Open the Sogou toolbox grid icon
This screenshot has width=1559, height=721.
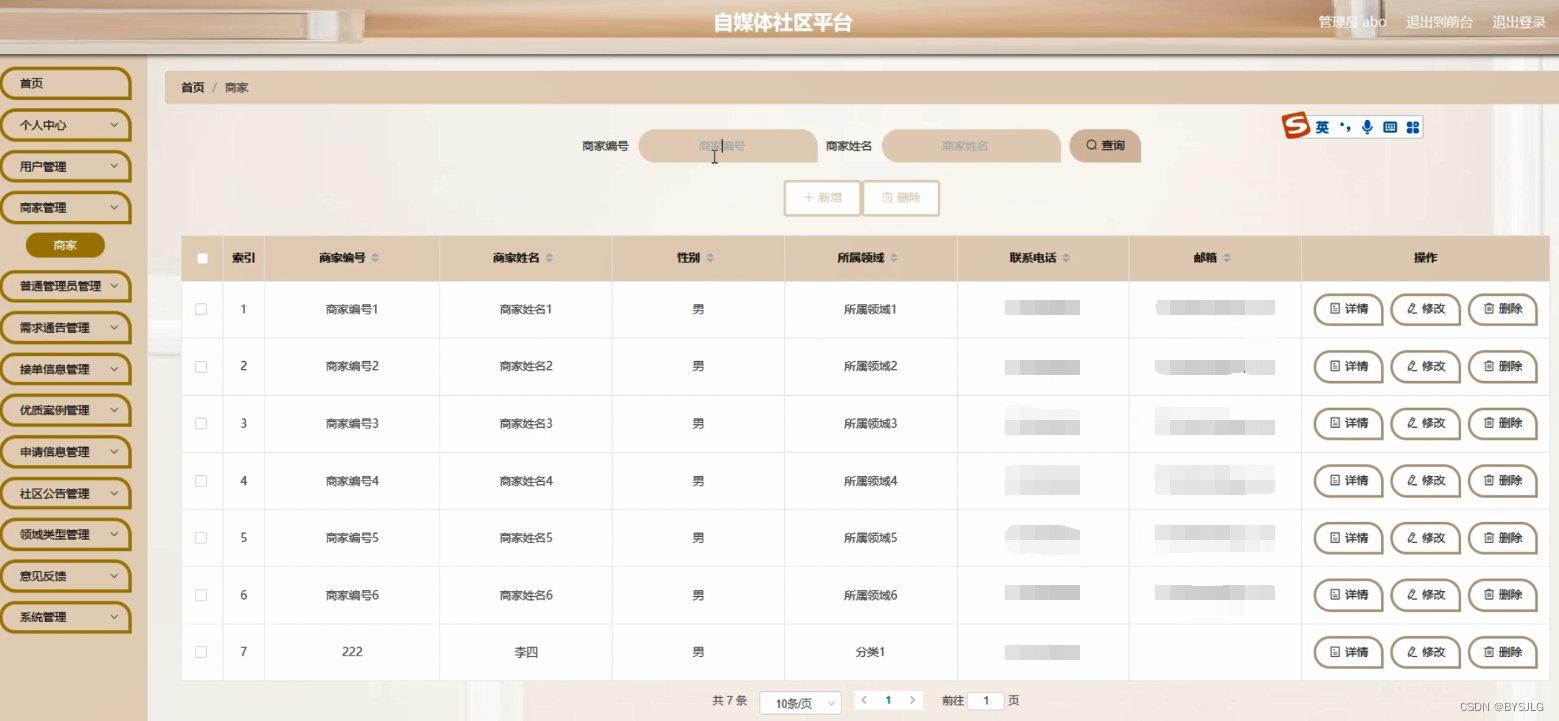1413,127
